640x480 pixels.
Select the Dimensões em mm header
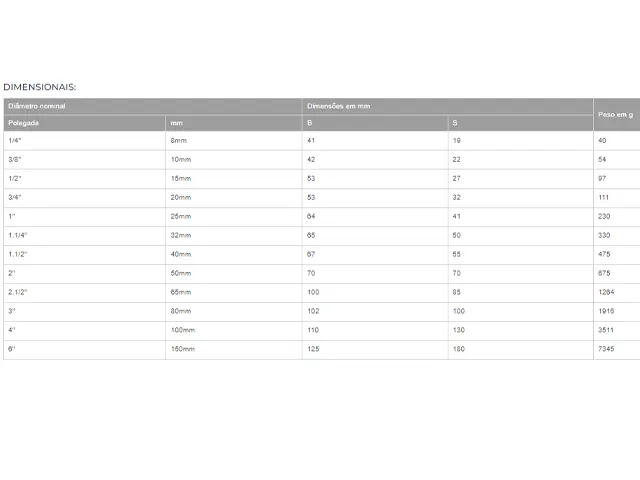448,106
